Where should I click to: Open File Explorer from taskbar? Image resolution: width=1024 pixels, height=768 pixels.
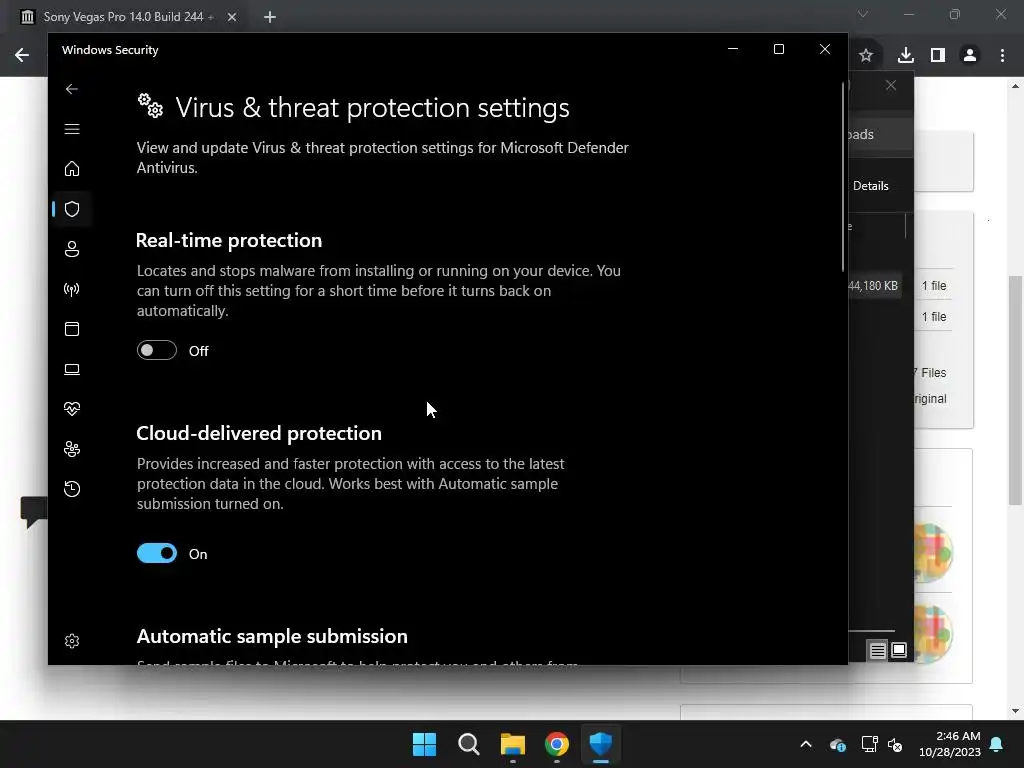click(513, 744)
